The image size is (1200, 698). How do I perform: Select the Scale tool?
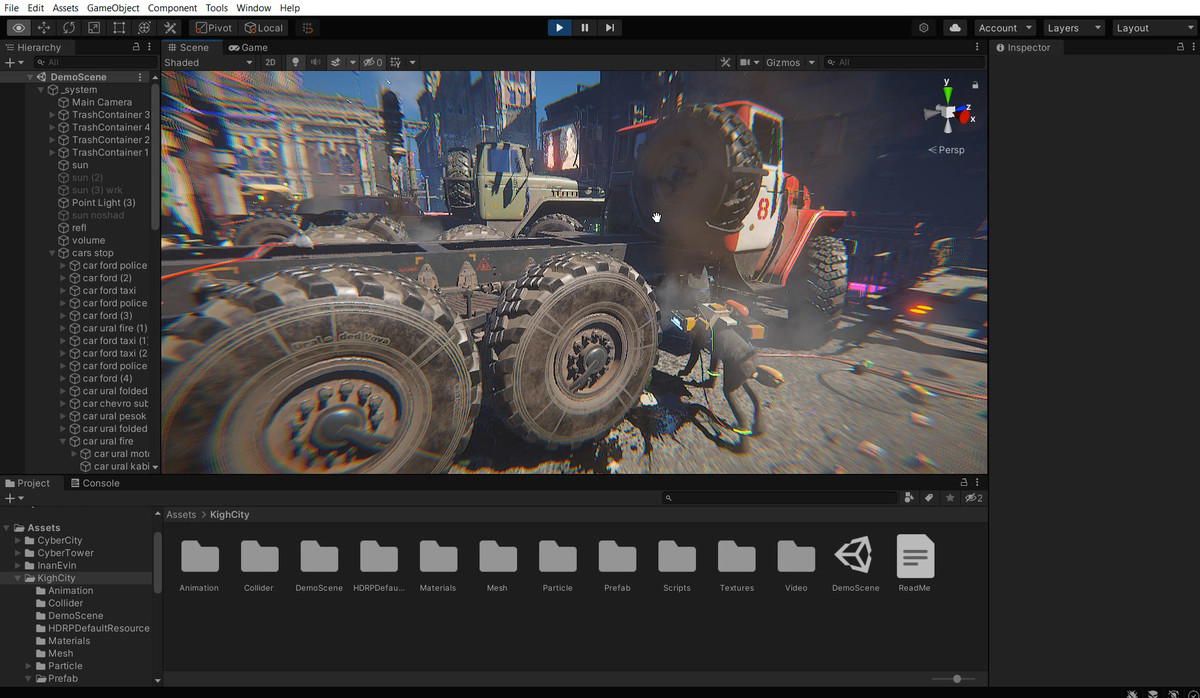point(94,28)
